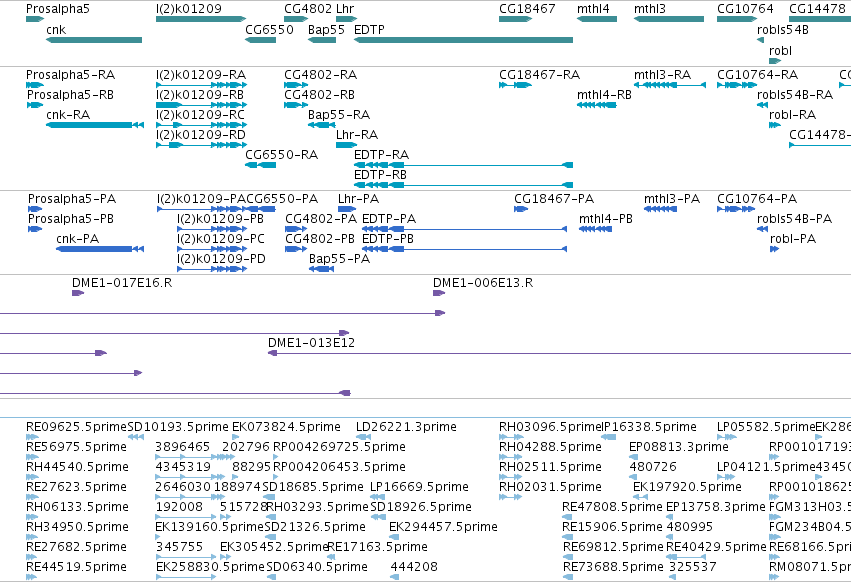The image size is (851, 582).
Task: Click the robls54B-RA transcript label
Action: [x=795, y=94]
